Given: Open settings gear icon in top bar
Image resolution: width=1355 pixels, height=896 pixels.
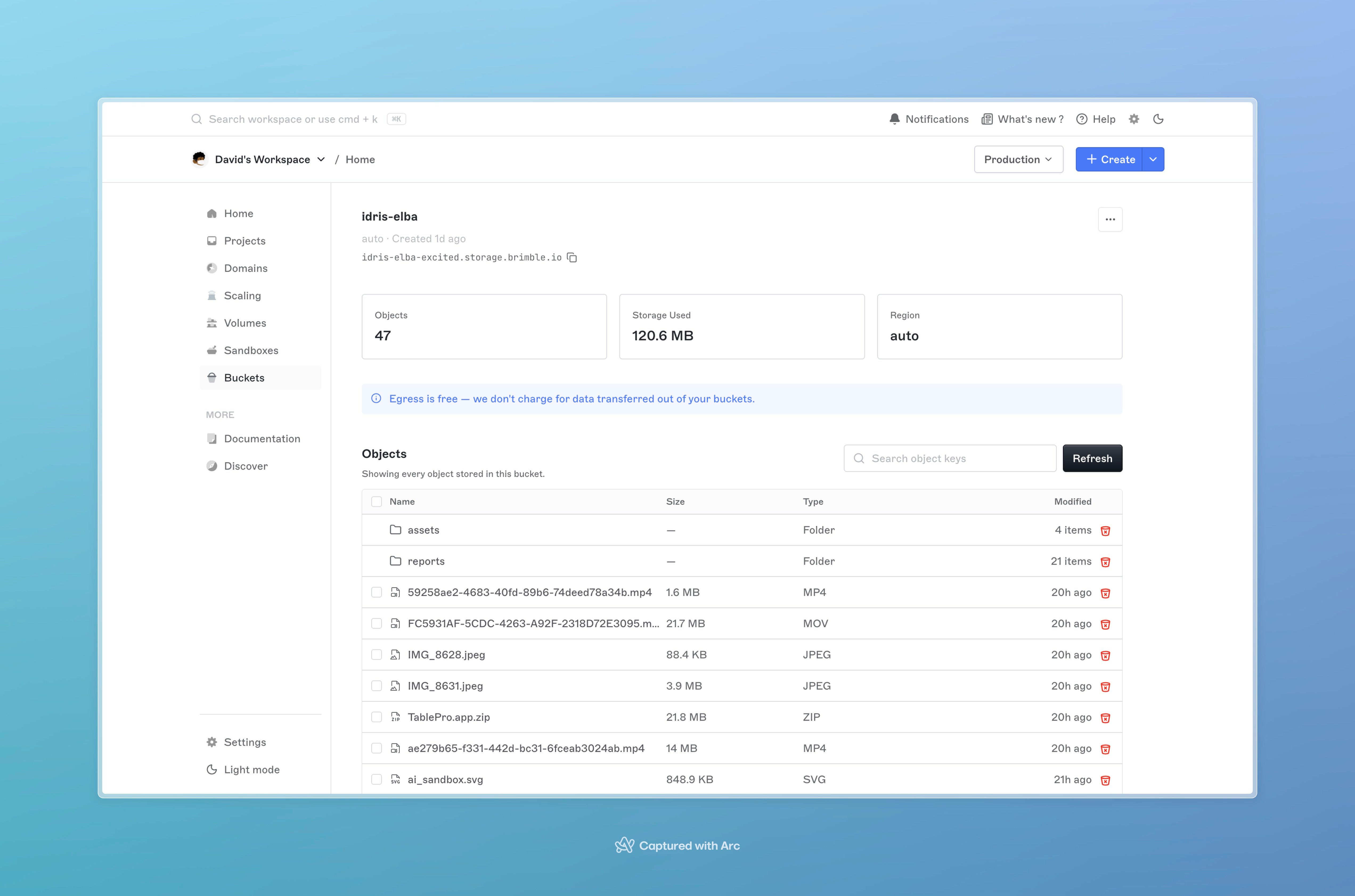Looking at the screenshot, I should (1134, 119).
